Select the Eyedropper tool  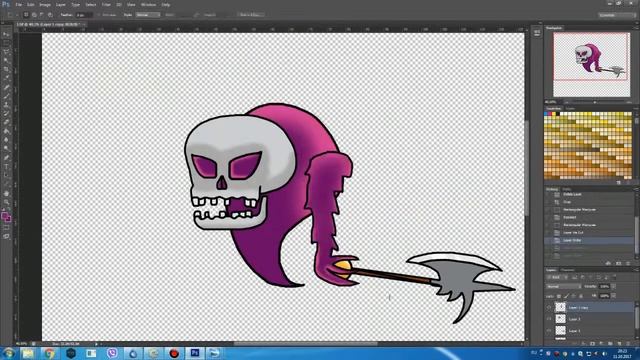coord(6,78)
